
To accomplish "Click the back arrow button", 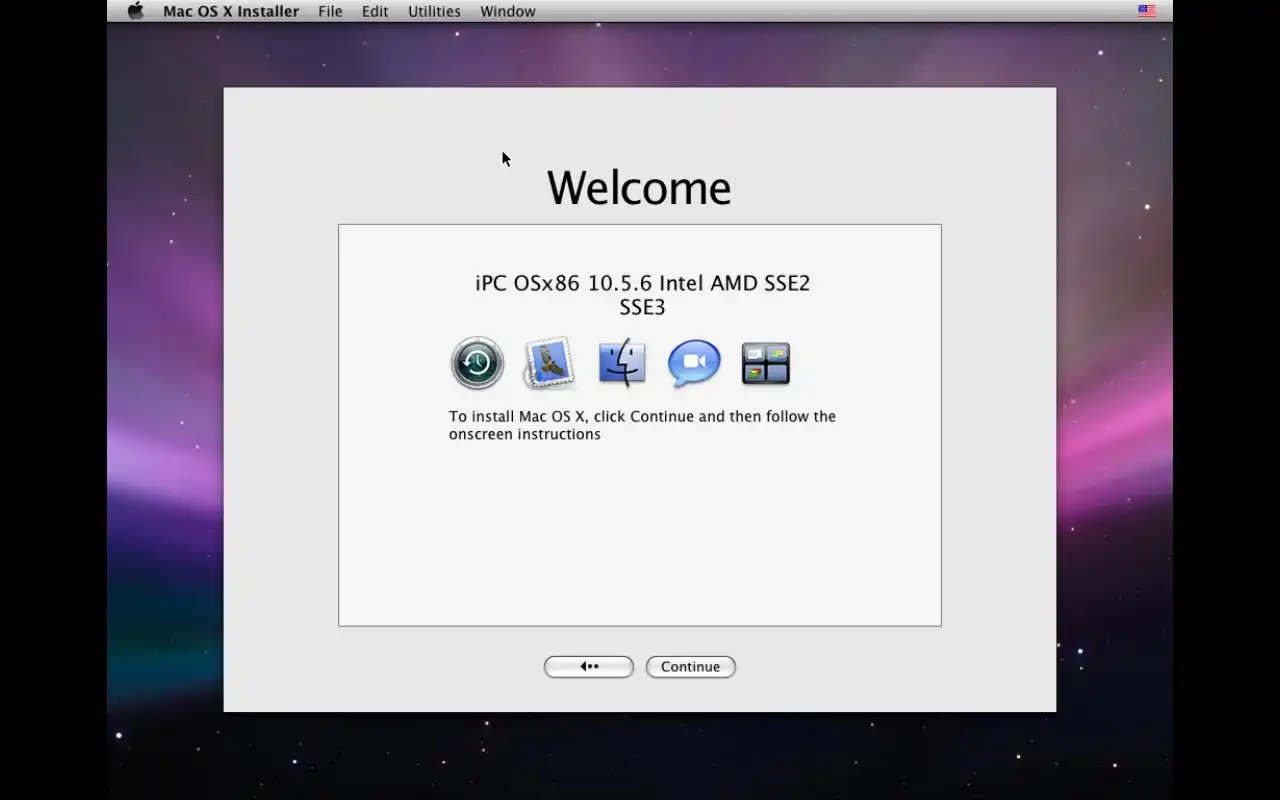I will (589, 667).
